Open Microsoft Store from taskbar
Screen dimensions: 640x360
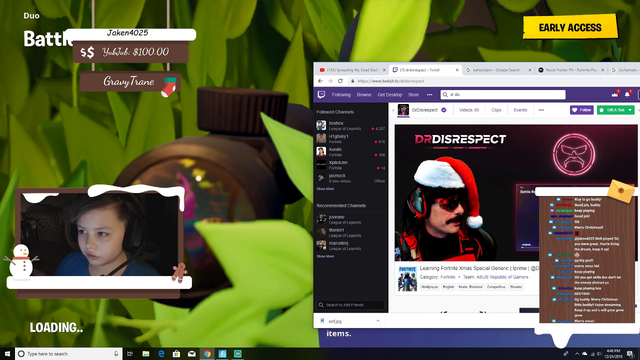coord(176,353)
